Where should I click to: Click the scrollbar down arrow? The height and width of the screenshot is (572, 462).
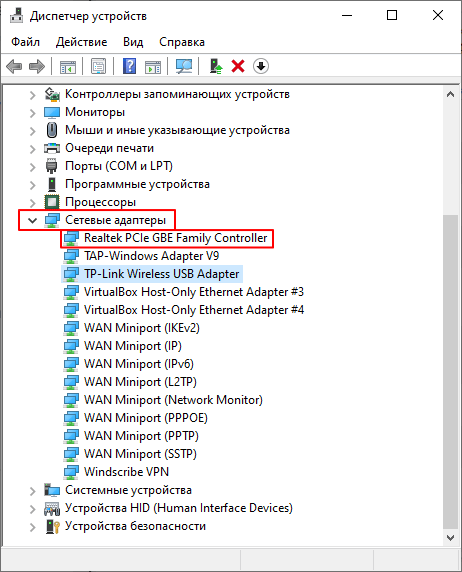[450, 538]
